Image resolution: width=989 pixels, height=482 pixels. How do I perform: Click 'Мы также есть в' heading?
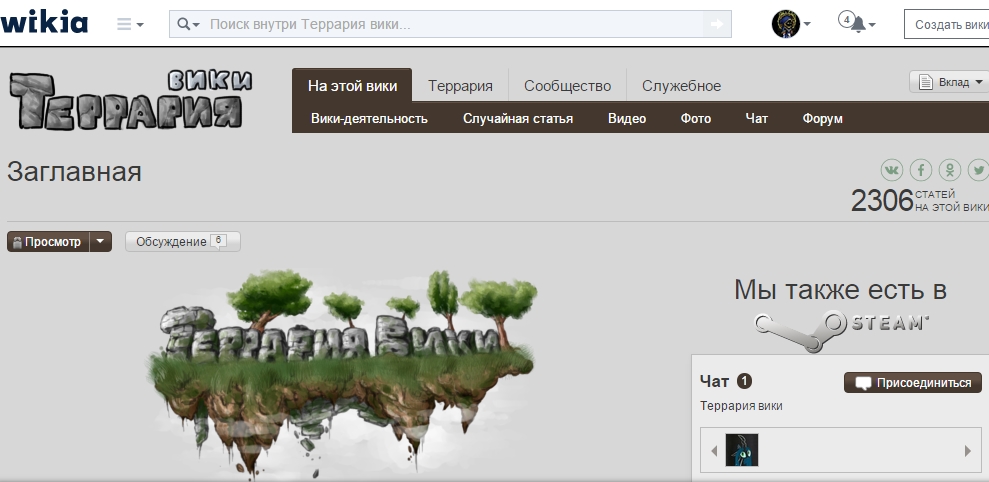pos(840,290)
